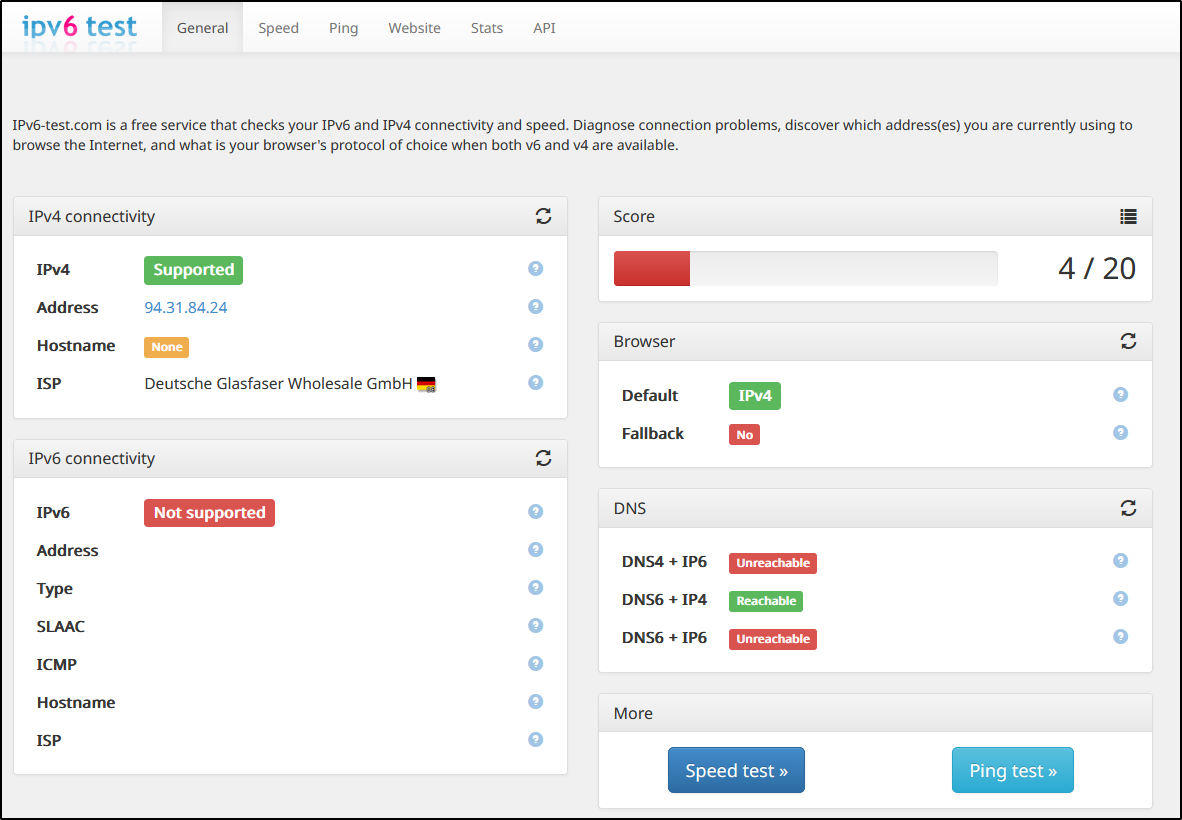Click the IPv6 connectivity panel heading
The image size is (1182, 820).
pyautogui.click(x=91, y=458)
